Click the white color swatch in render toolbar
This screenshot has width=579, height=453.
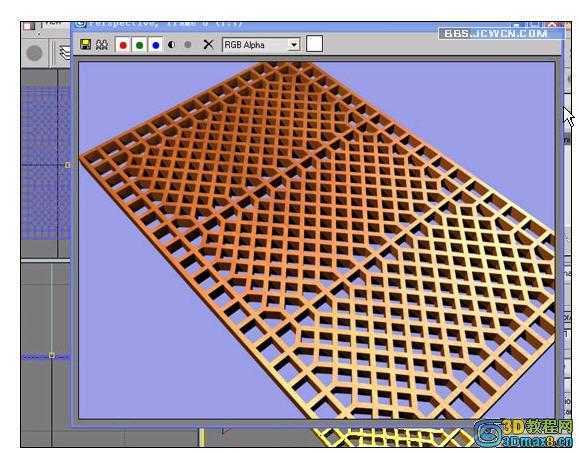[x=315, y=44]
